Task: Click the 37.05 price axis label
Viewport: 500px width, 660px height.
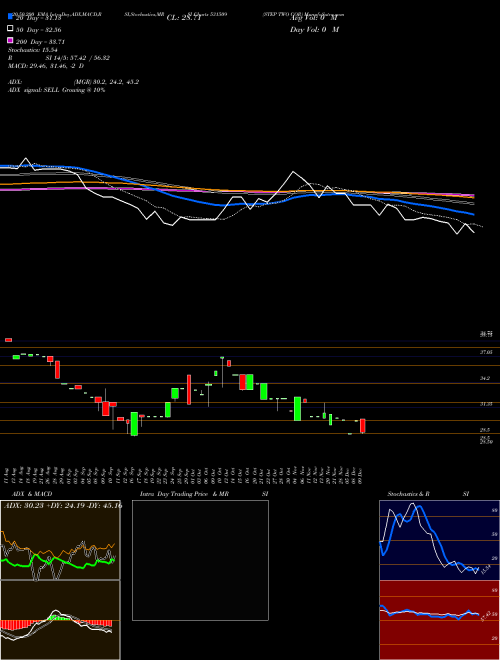Action: [x=486, y=352]
